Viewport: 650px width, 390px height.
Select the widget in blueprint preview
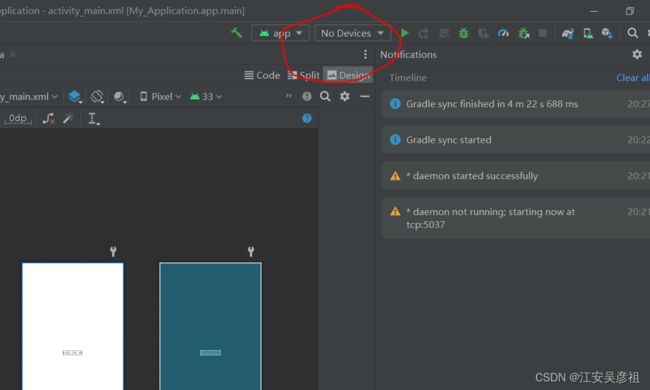(210, 353)
